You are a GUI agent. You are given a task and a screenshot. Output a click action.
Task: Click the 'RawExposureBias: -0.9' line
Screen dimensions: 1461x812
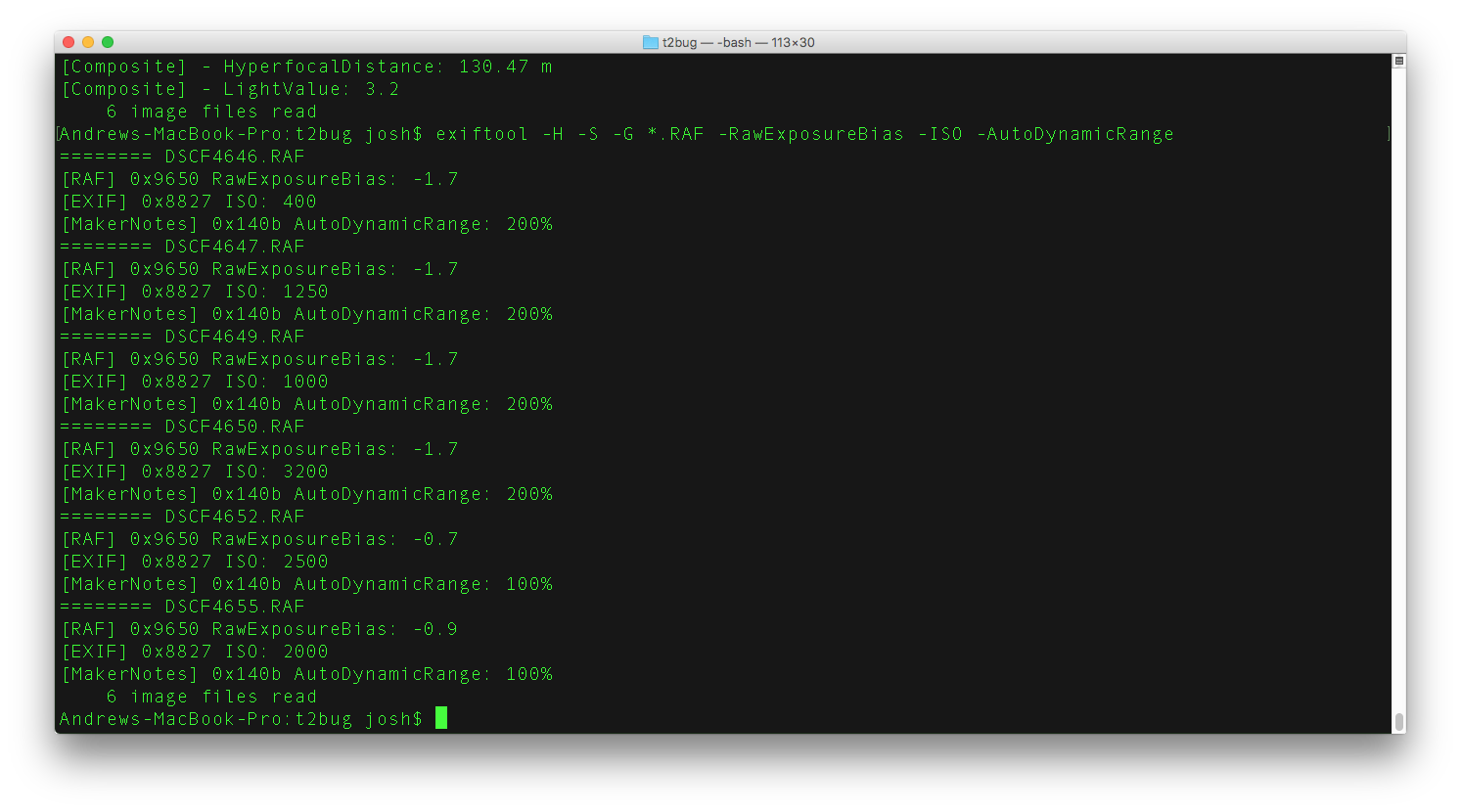259,629
